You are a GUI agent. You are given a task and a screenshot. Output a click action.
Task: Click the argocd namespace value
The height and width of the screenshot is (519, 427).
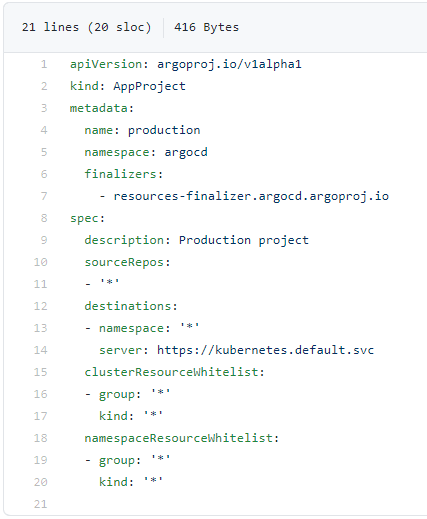coord(186,152)
